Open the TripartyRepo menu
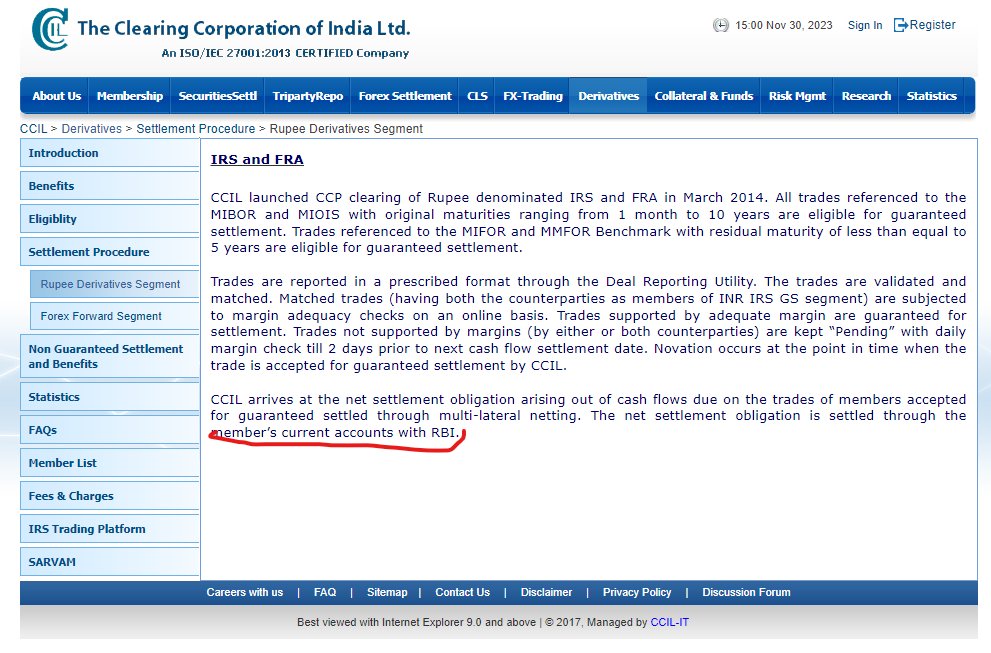 pos(308,96)
